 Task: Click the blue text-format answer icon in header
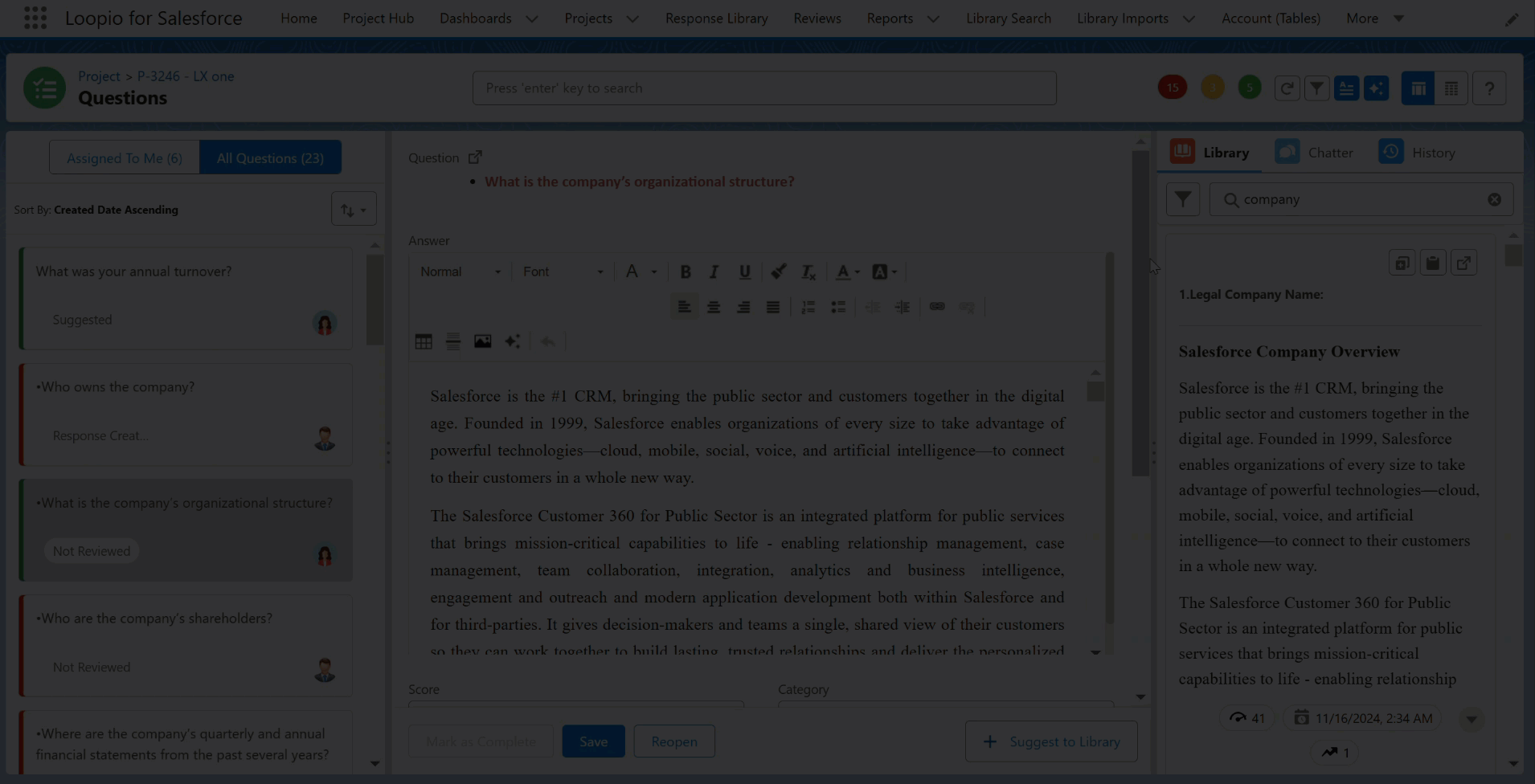[x=1346, y=88]
